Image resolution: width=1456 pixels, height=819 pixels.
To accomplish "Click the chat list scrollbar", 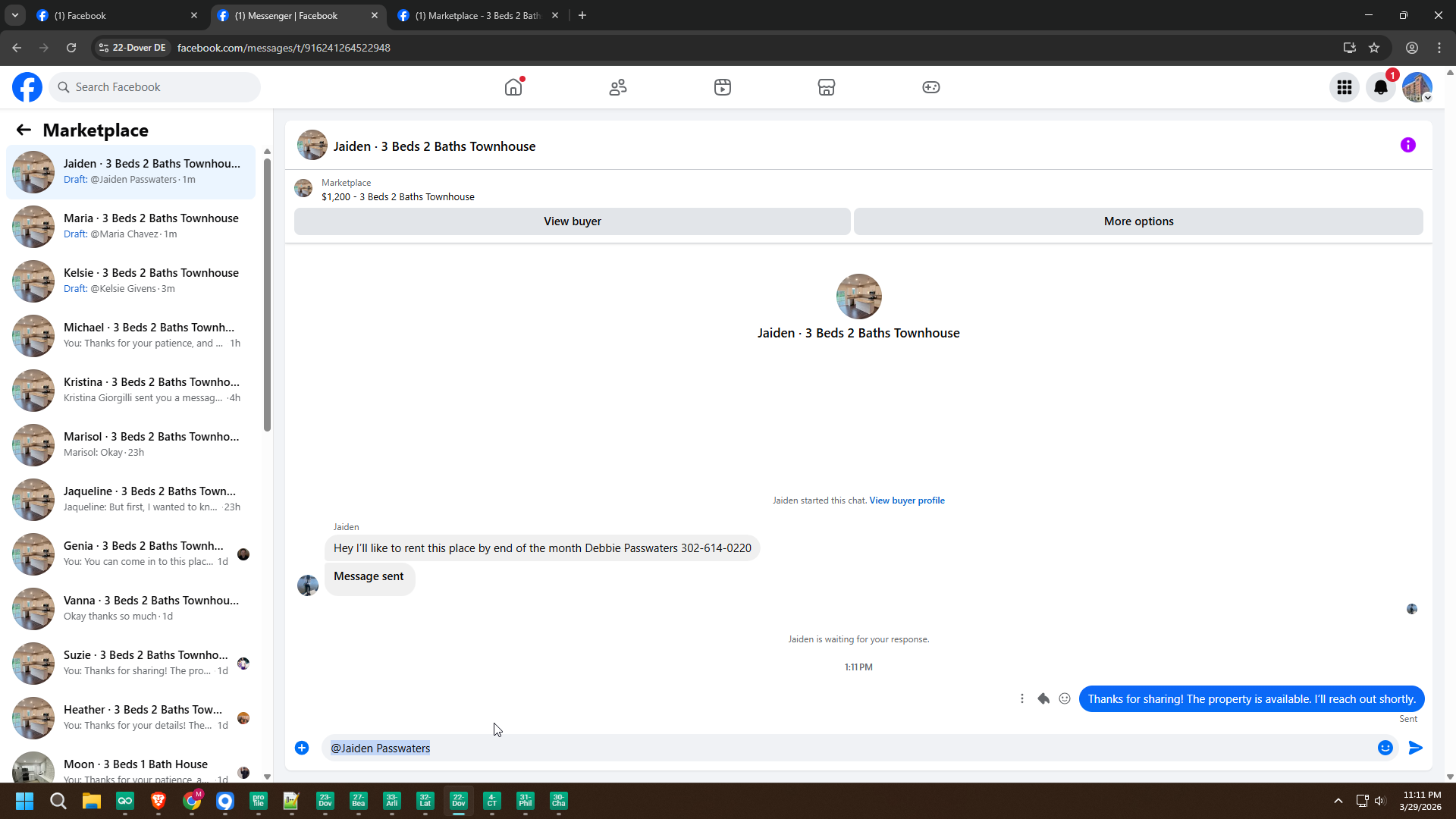I will [x=267, y=295].
